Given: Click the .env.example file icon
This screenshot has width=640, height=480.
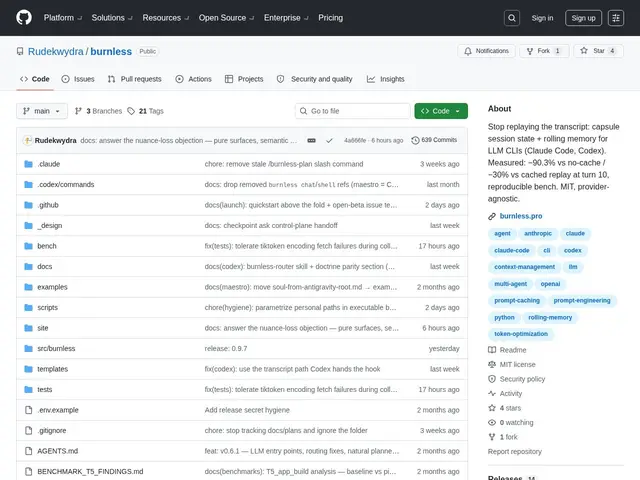Looking at the screenshot, I should point(29,410).
